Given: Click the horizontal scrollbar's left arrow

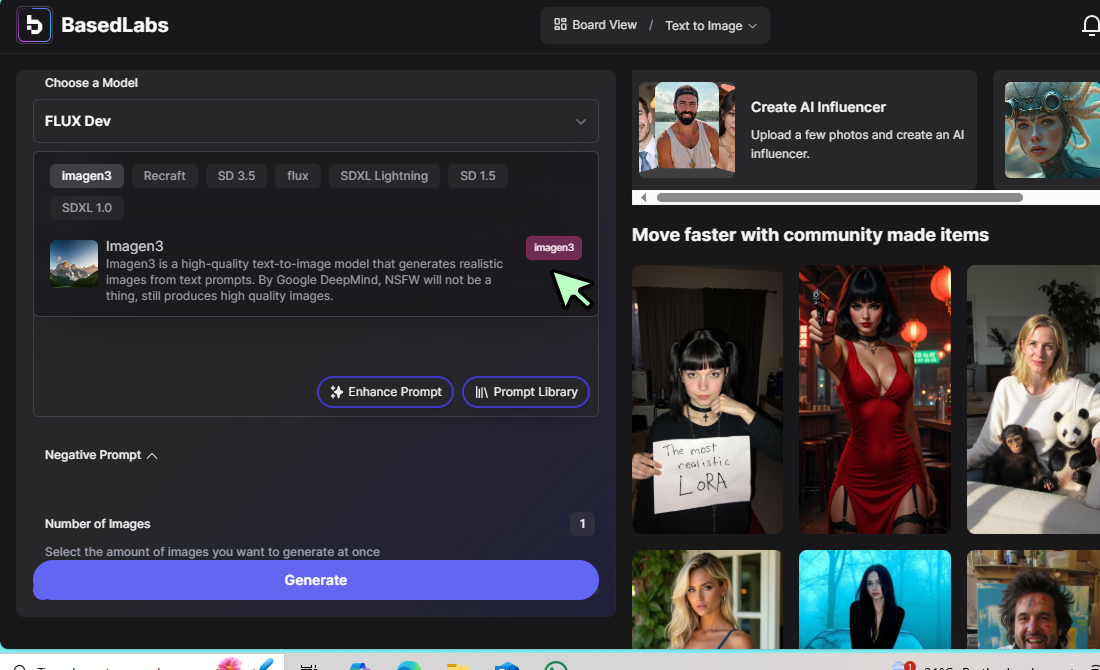Looking at the screenshot, I should [x=643, y=198].
